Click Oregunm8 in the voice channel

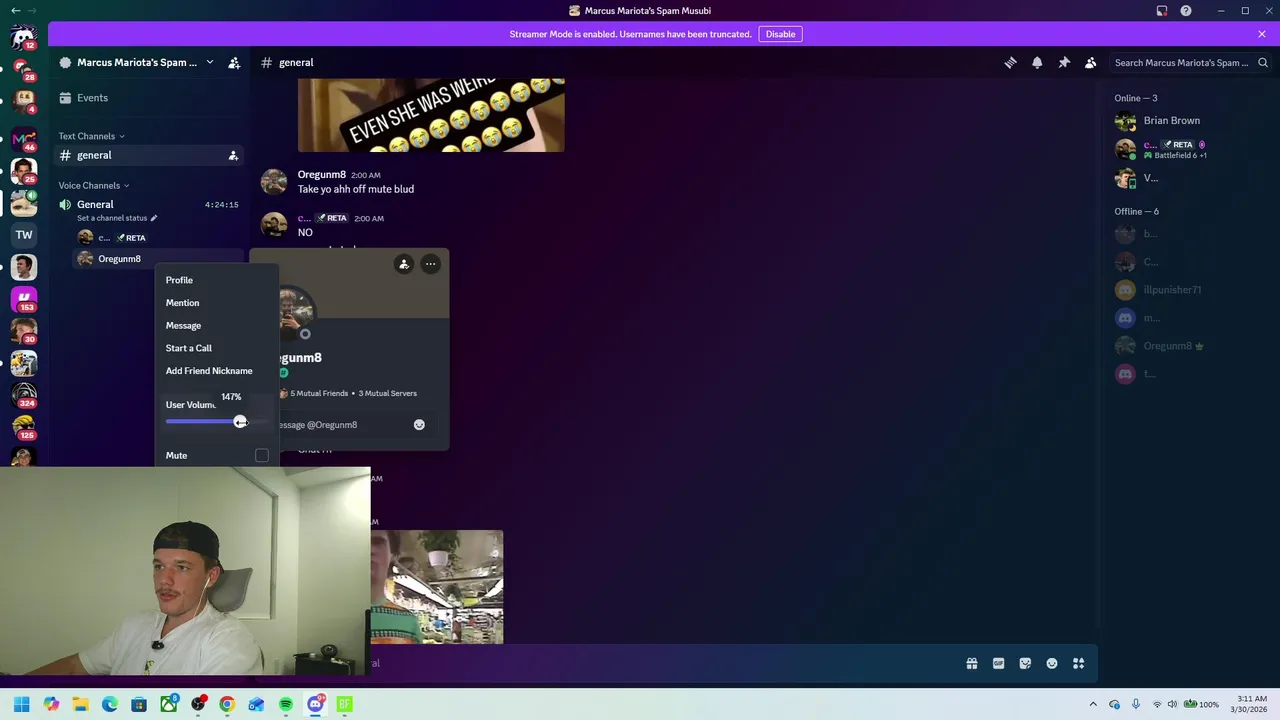(158, 259)
